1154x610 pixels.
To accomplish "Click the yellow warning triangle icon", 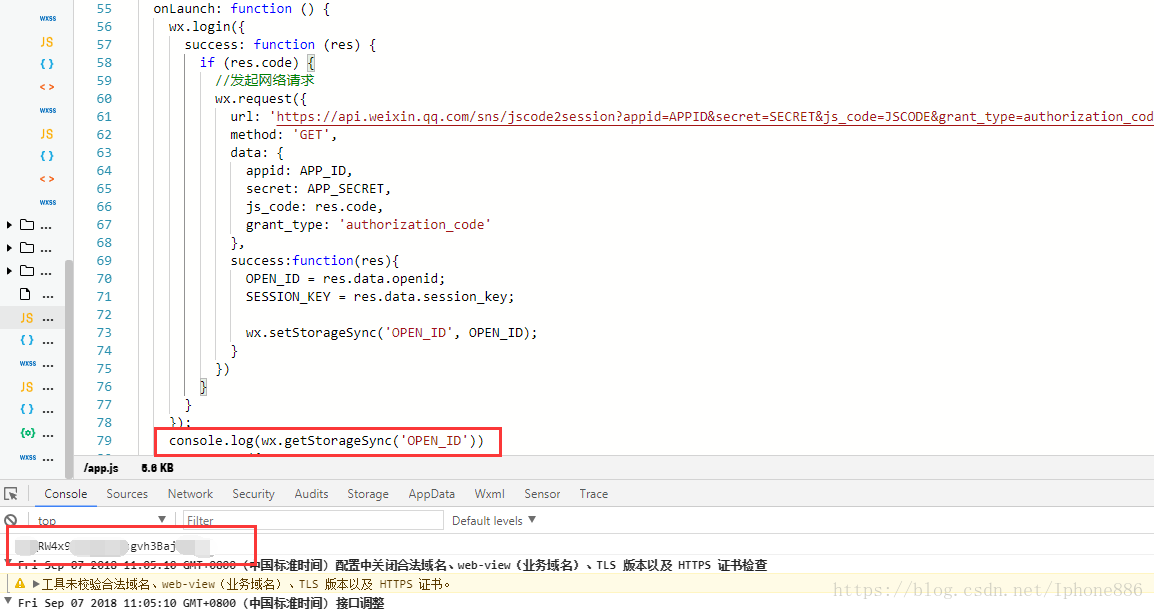I will (x=20, y=584).
